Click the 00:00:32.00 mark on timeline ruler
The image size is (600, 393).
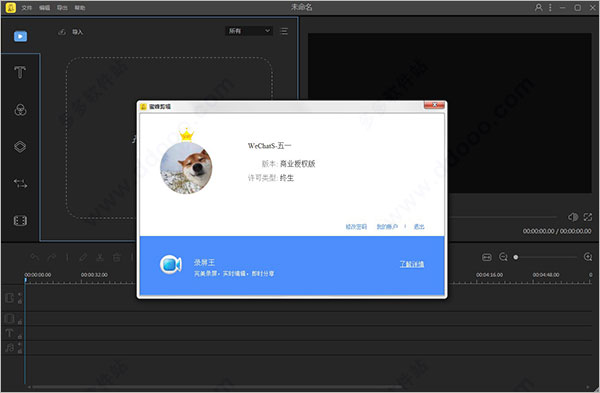point(94,275)
